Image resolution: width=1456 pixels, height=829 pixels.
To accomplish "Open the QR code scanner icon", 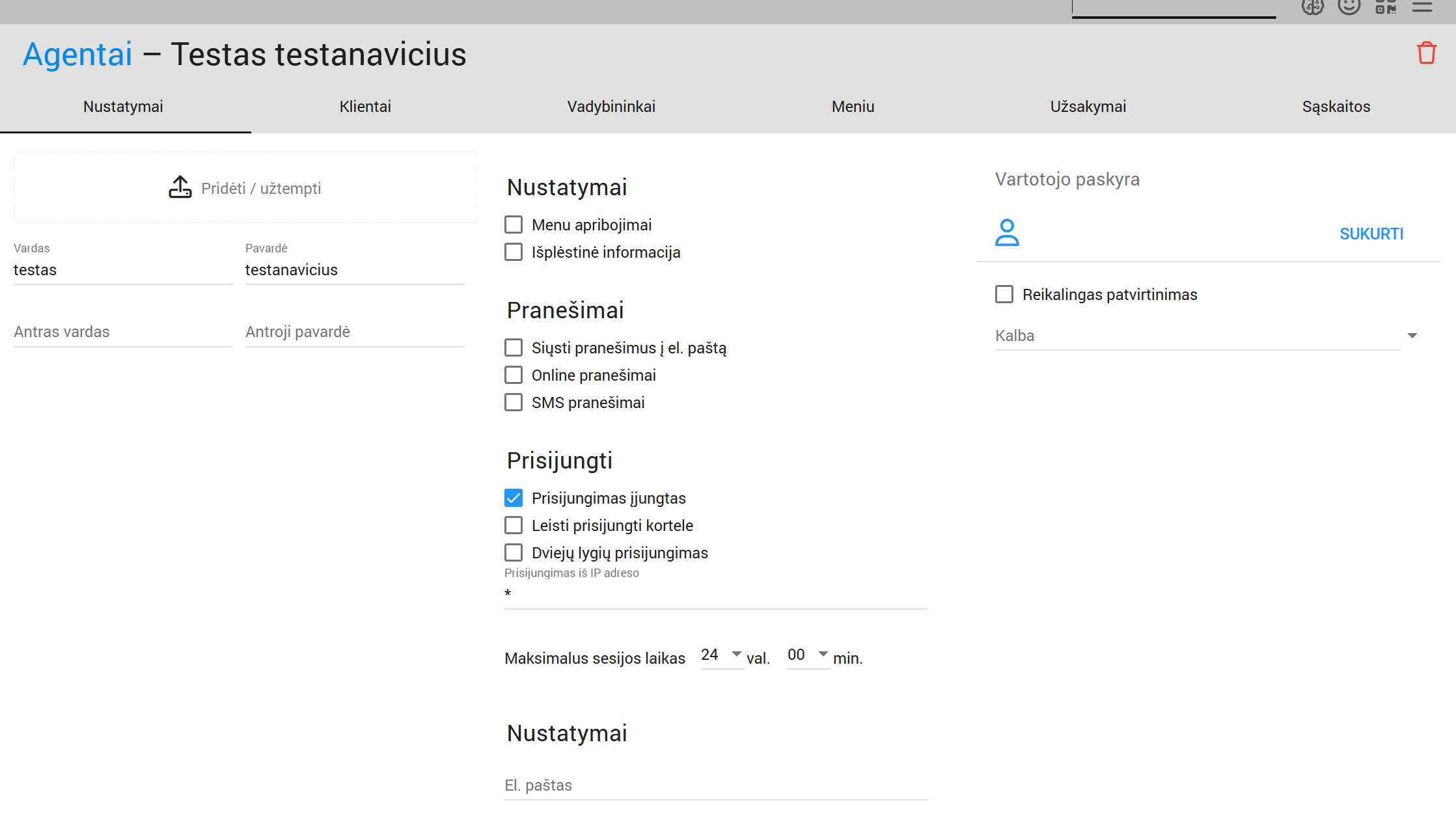I will point(1386,7).
